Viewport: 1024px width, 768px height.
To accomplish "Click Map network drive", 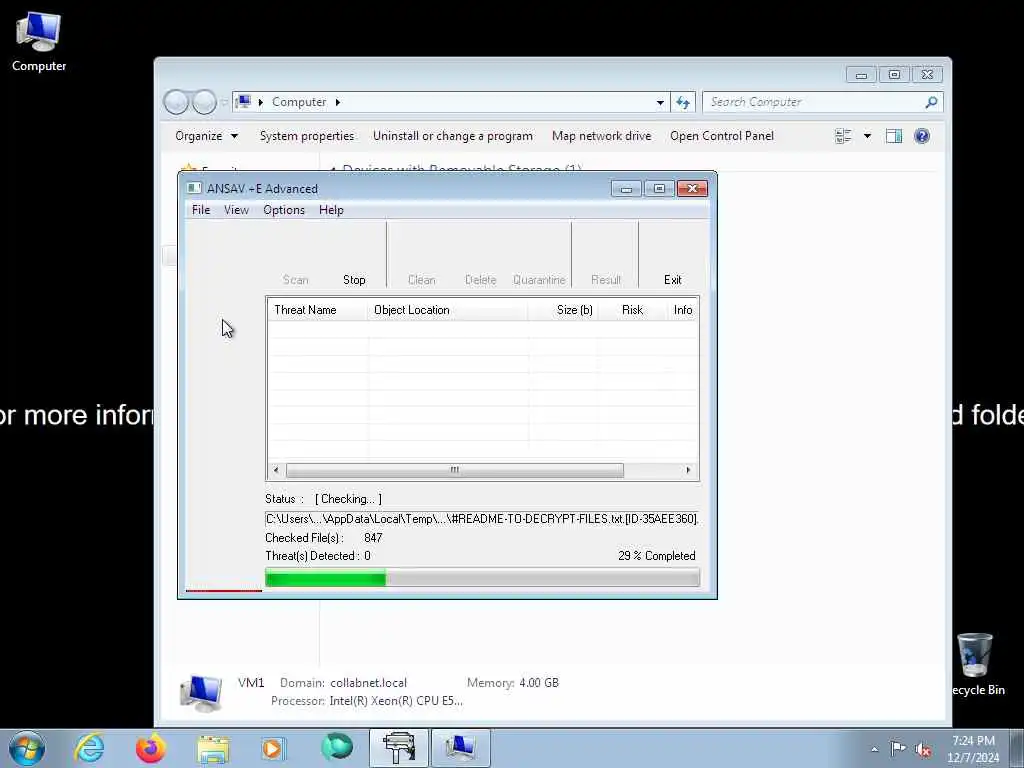I will pyautogui.click(x=601, y=136).
